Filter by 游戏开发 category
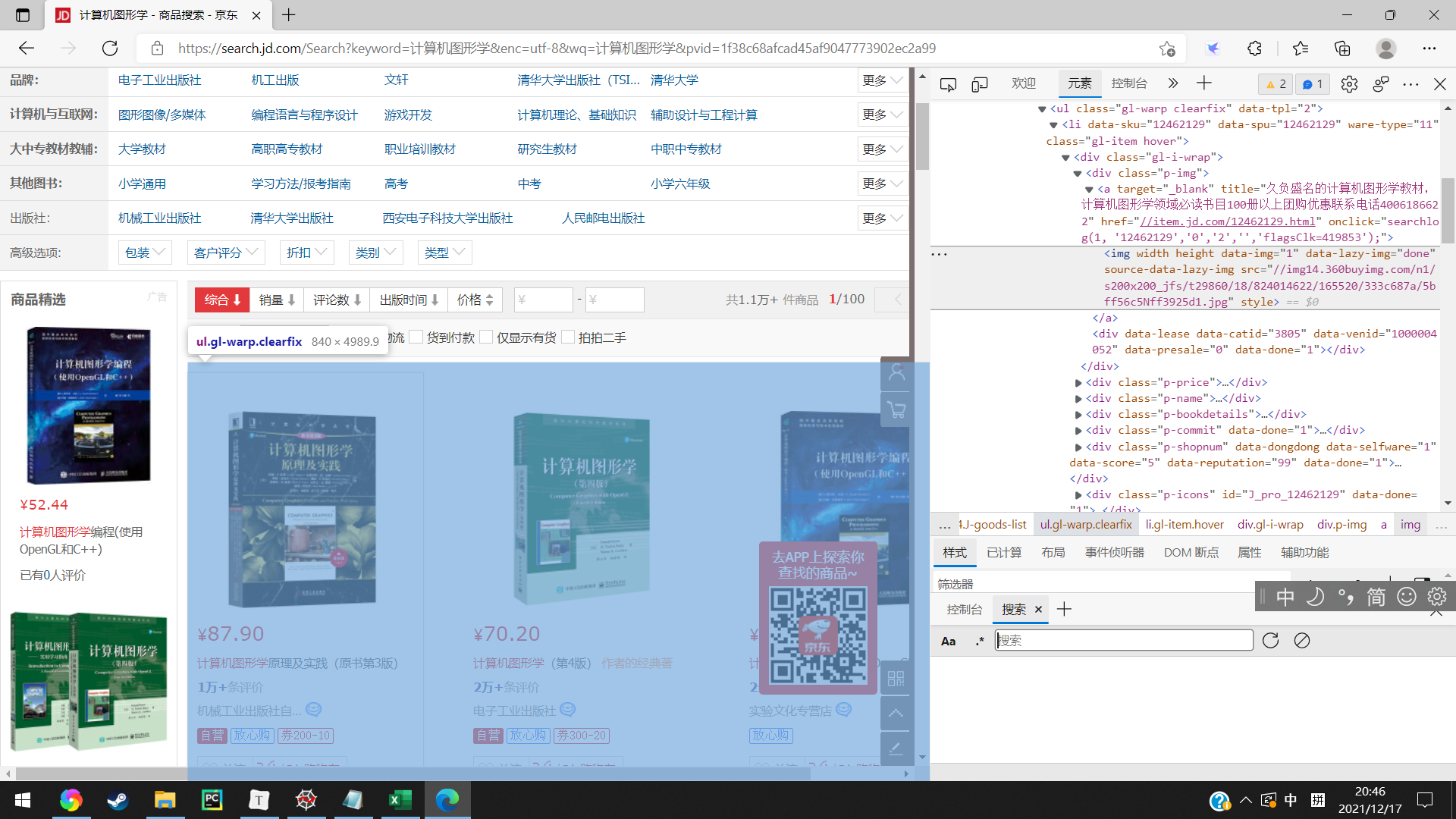The width and height of the screenshot is (1456, 819). pyautogui.click(x=408, y=115)
